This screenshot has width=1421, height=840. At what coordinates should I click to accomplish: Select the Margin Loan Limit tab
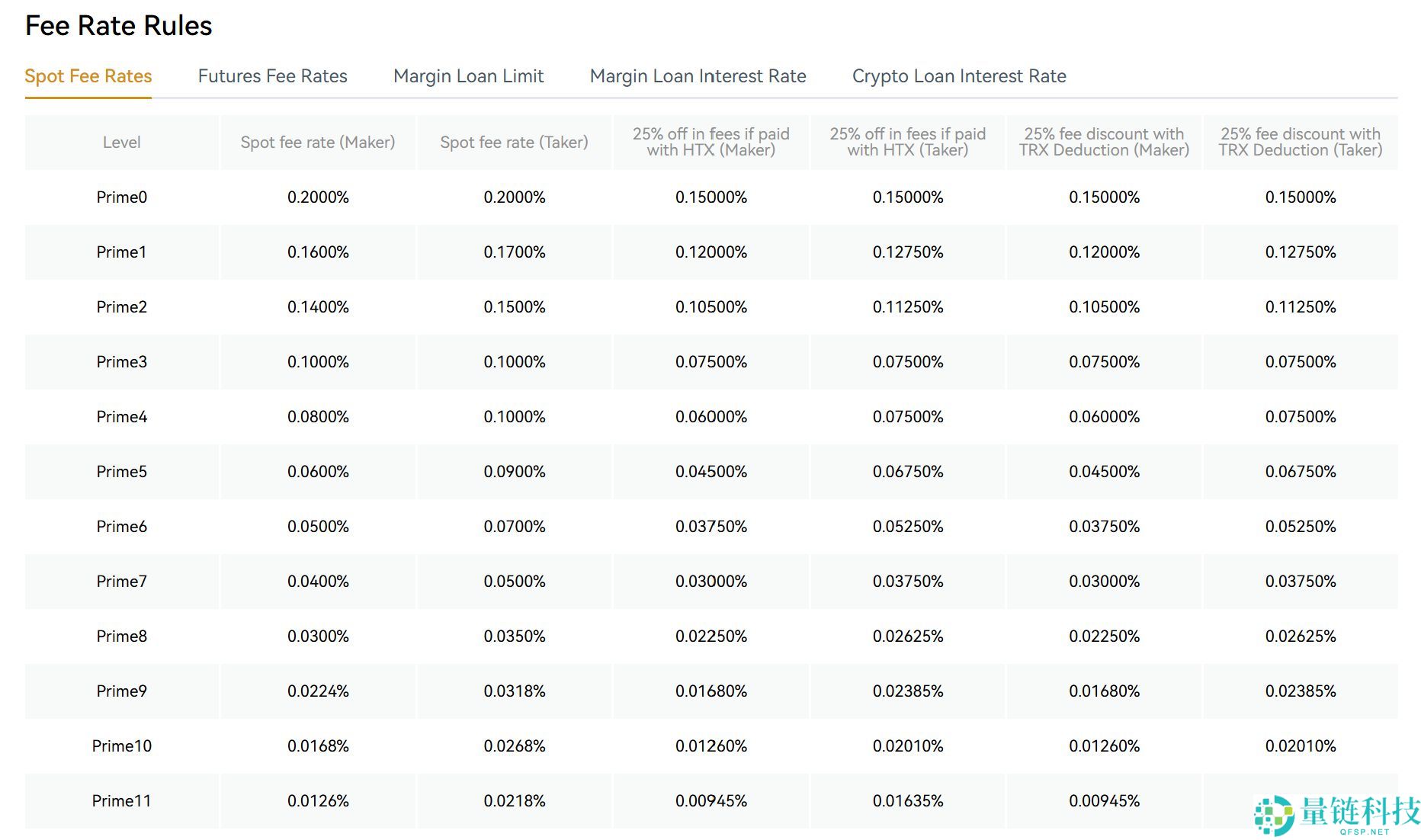click(x=469, y=76)
